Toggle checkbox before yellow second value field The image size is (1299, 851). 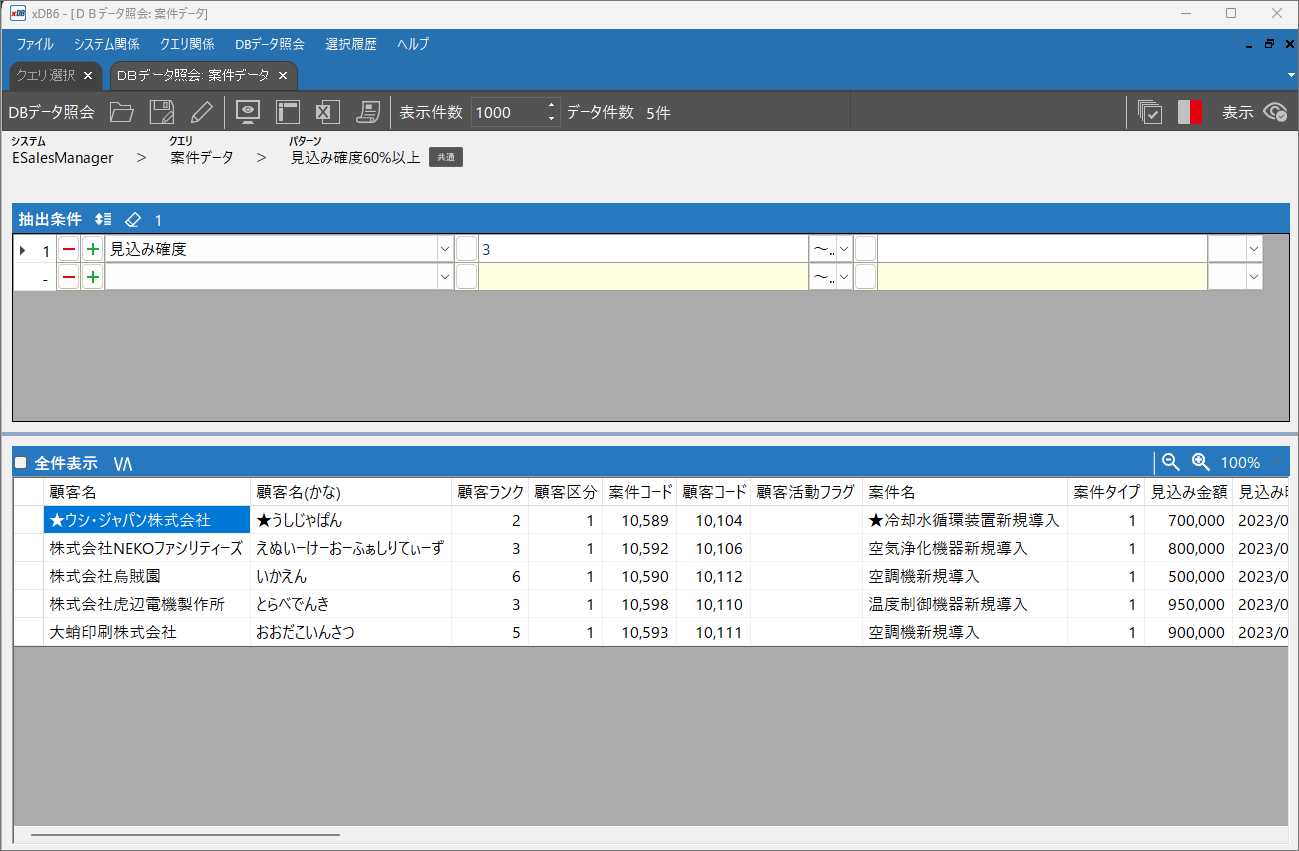pyautogui.click(x=865, y=277)
